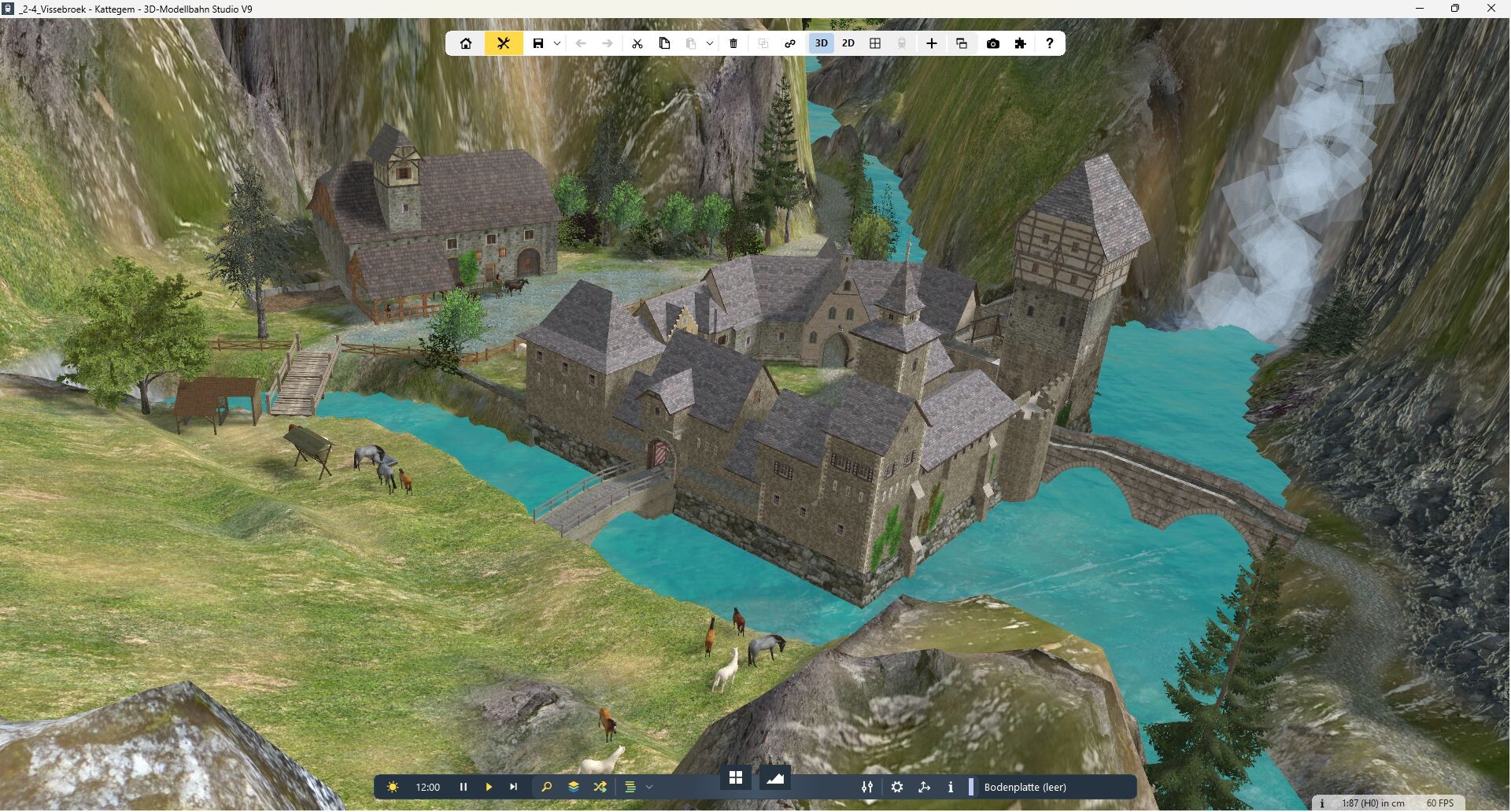Viewport: 1511px width, 812px height.
Task: Open the Paste options dropdown arrow
Action: click(x=710, y=43)
